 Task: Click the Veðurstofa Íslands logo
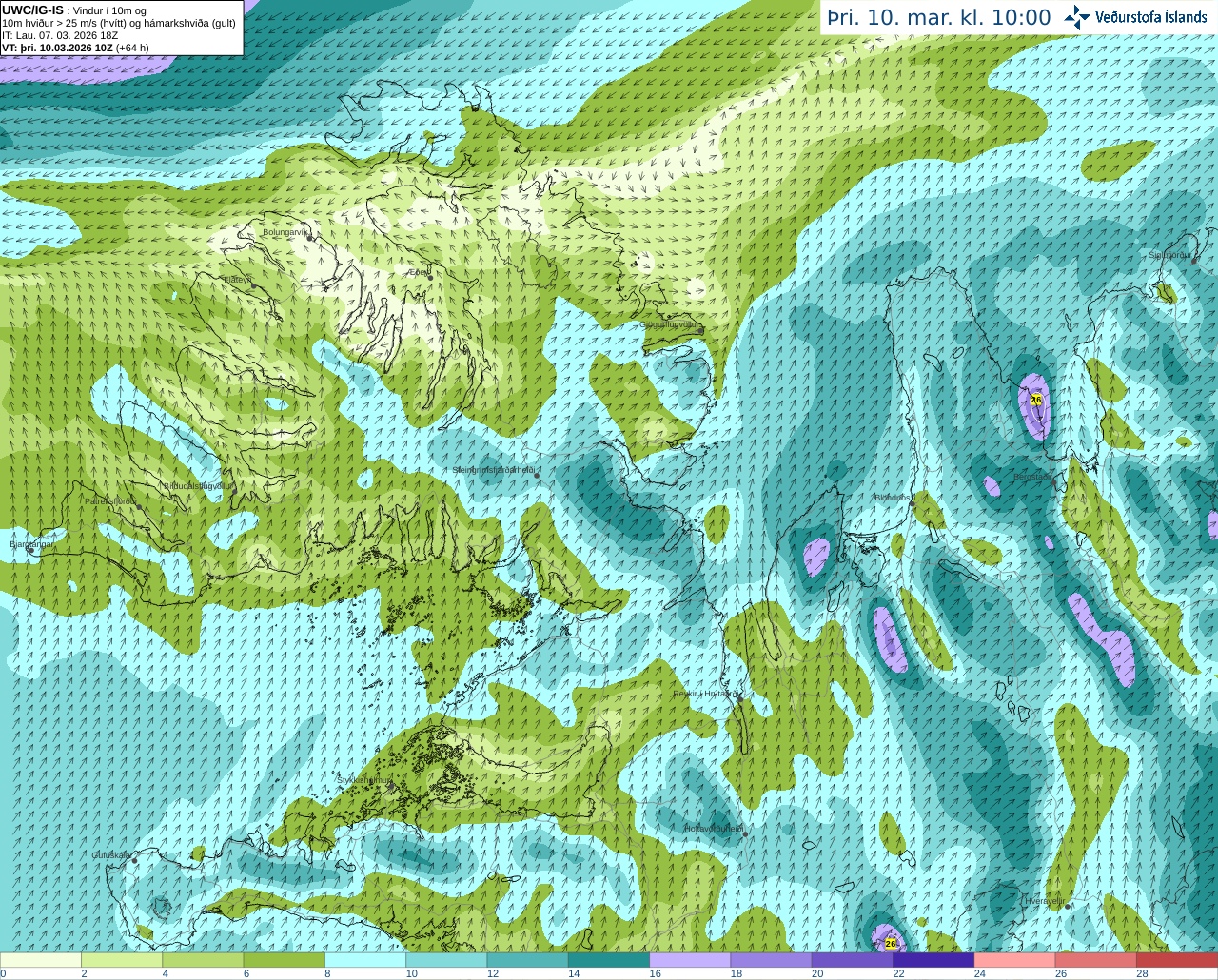point(1135,17)
